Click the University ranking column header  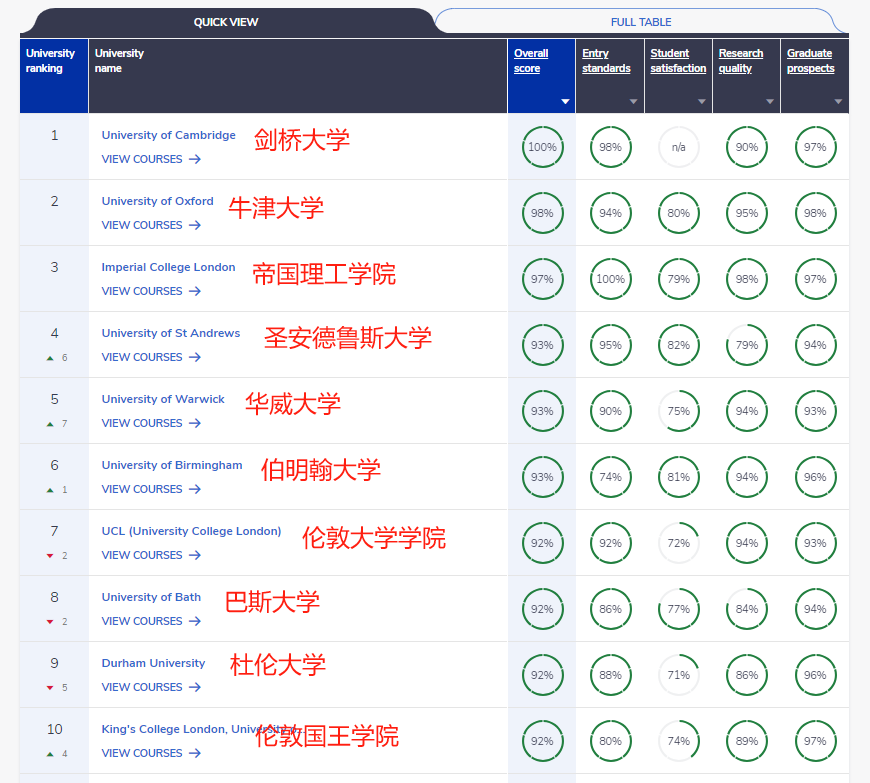click(54, 76)
